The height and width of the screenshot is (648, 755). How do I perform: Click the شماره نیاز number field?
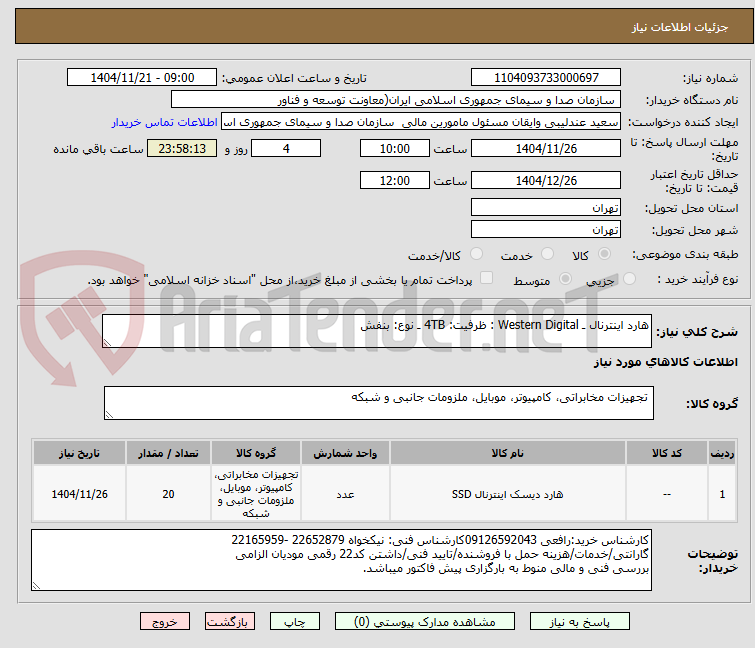(x=546, y=78)
